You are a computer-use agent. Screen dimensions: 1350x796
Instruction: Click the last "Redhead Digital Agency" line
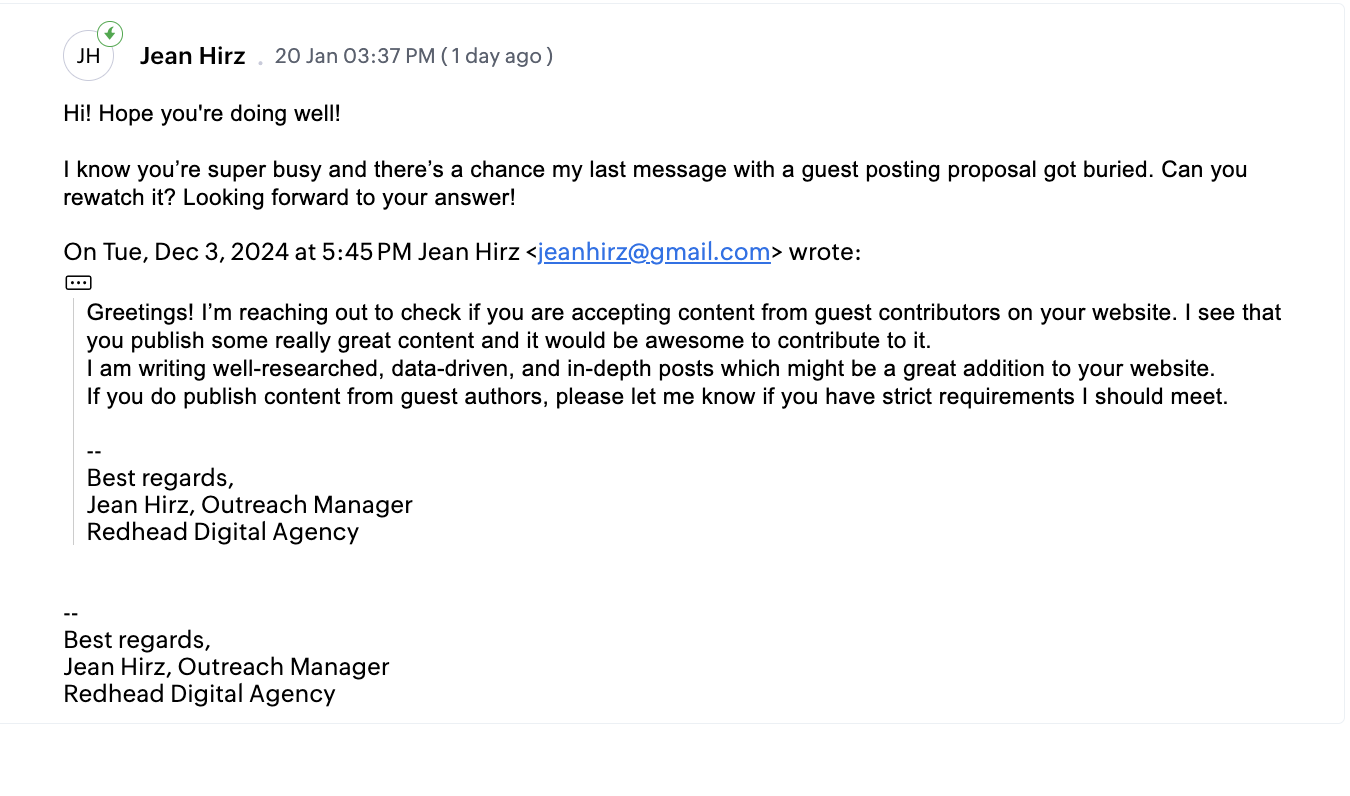pos(199,694)
